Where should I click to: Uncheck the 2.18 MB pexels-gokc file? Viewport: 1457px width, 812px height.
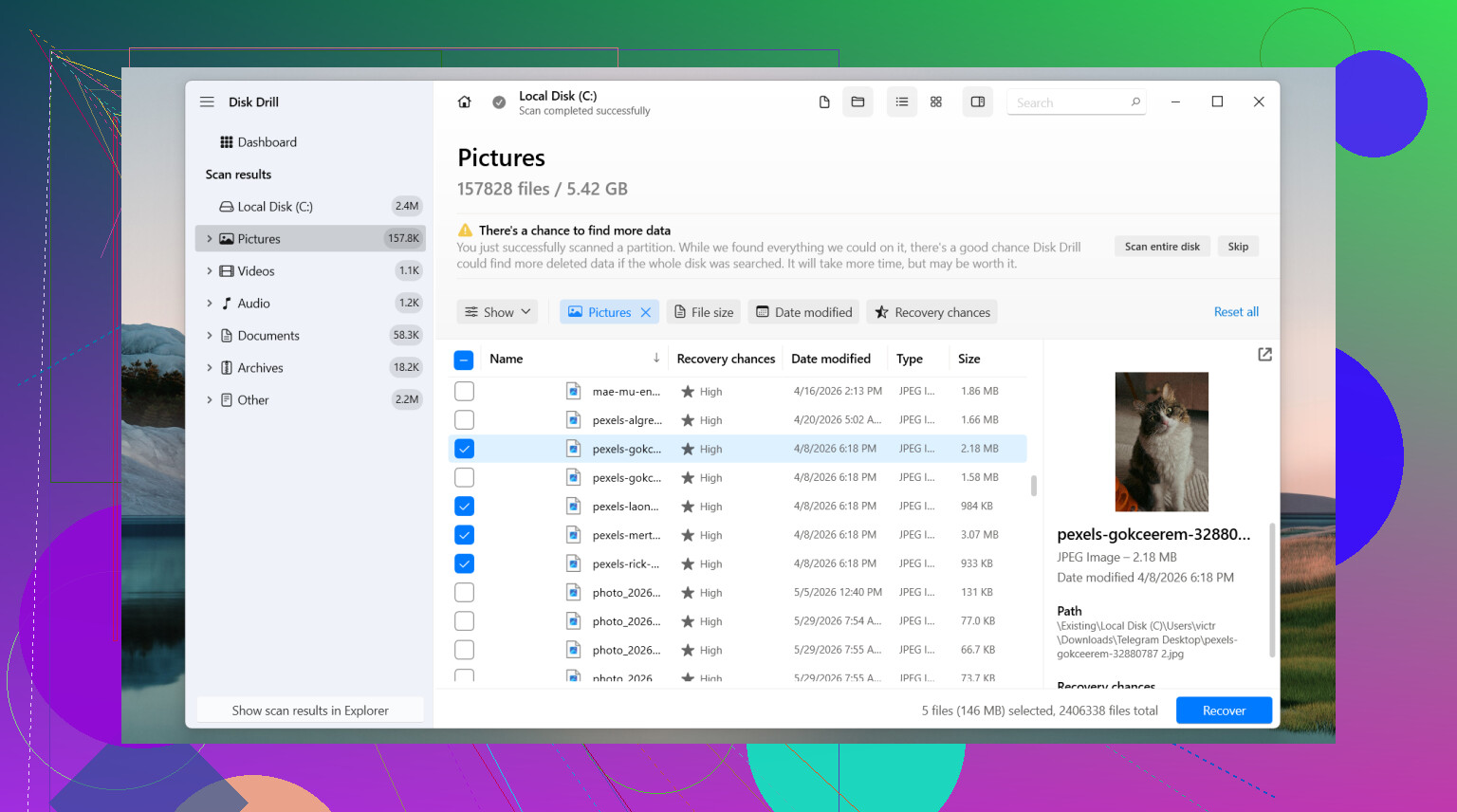click(464, 449)
